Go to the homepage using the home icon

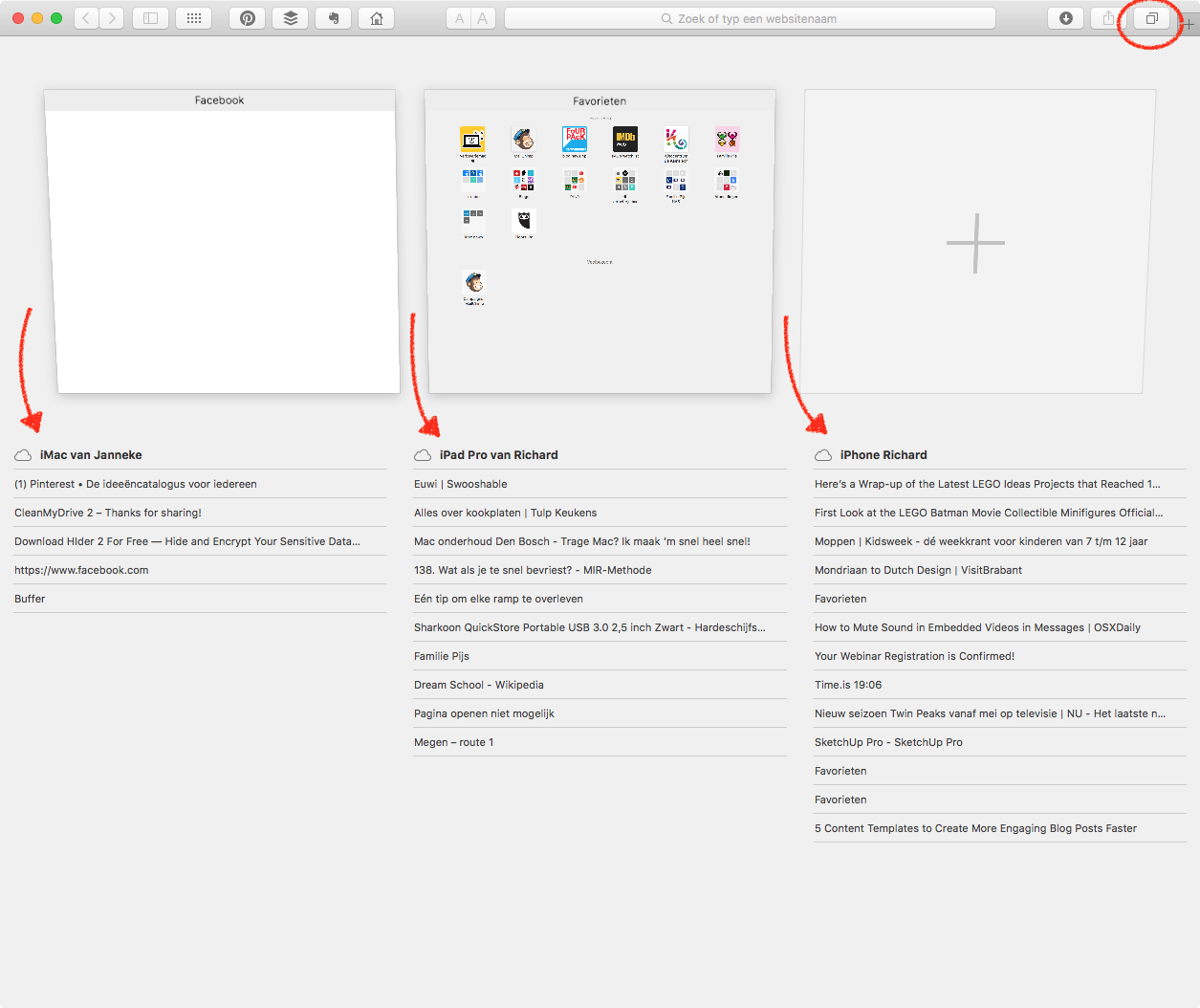tap(376, 17)
